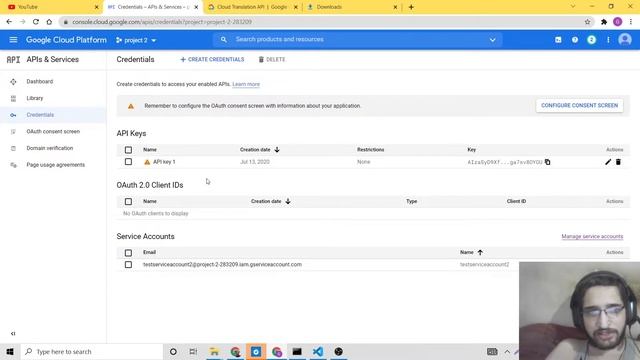
Task: Open Cortana circle on the taskbar
Action: [173, 351]
